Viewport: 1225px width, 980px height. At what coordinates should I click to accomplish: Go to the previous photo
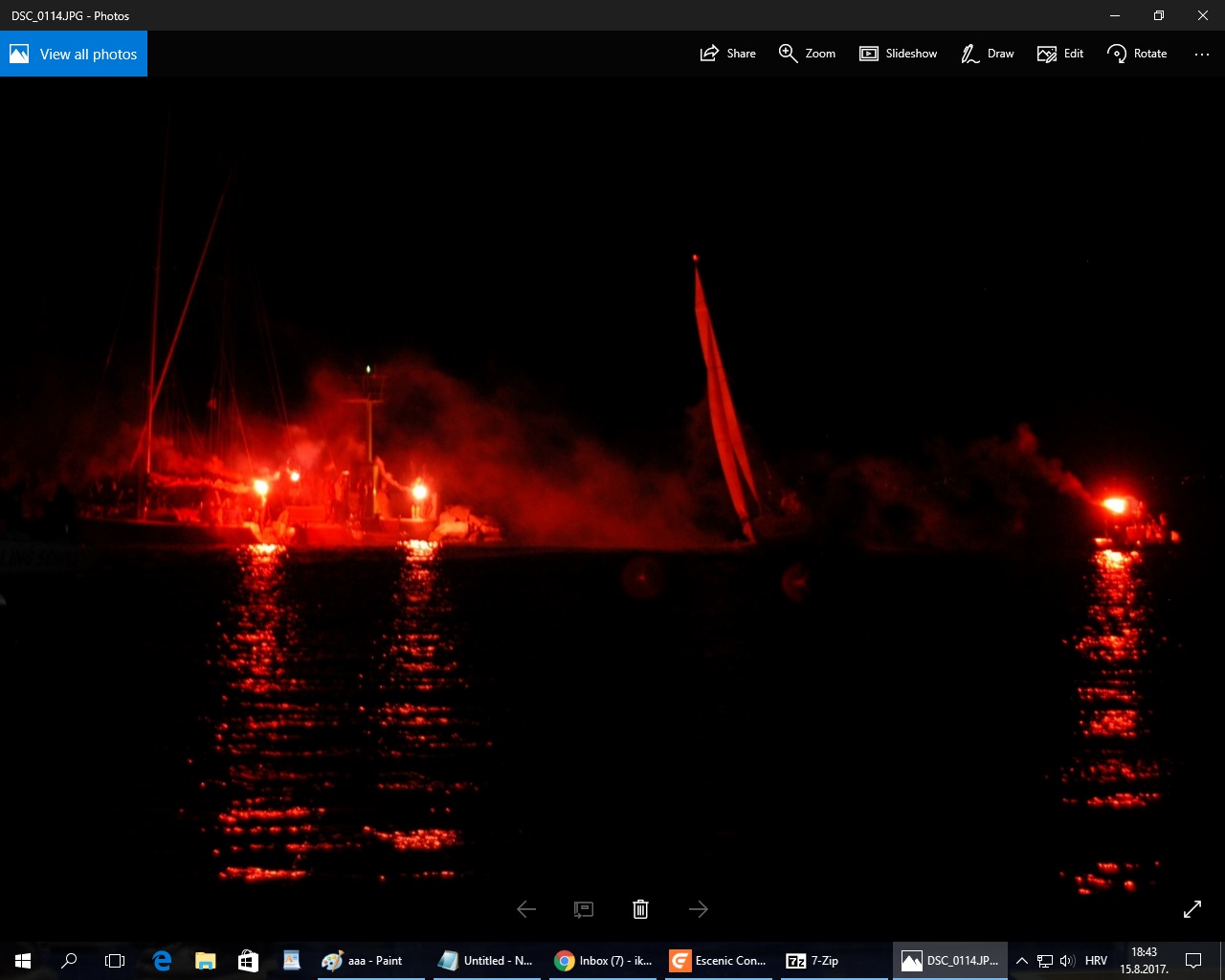(525, 909)
